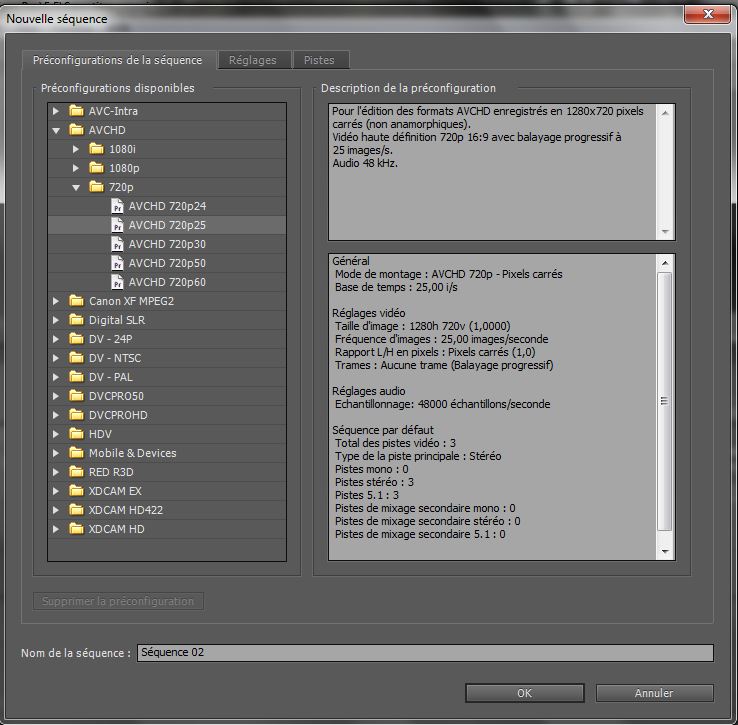Select the DV - NTSC label

pyautogui.click(x=115, y=357)
